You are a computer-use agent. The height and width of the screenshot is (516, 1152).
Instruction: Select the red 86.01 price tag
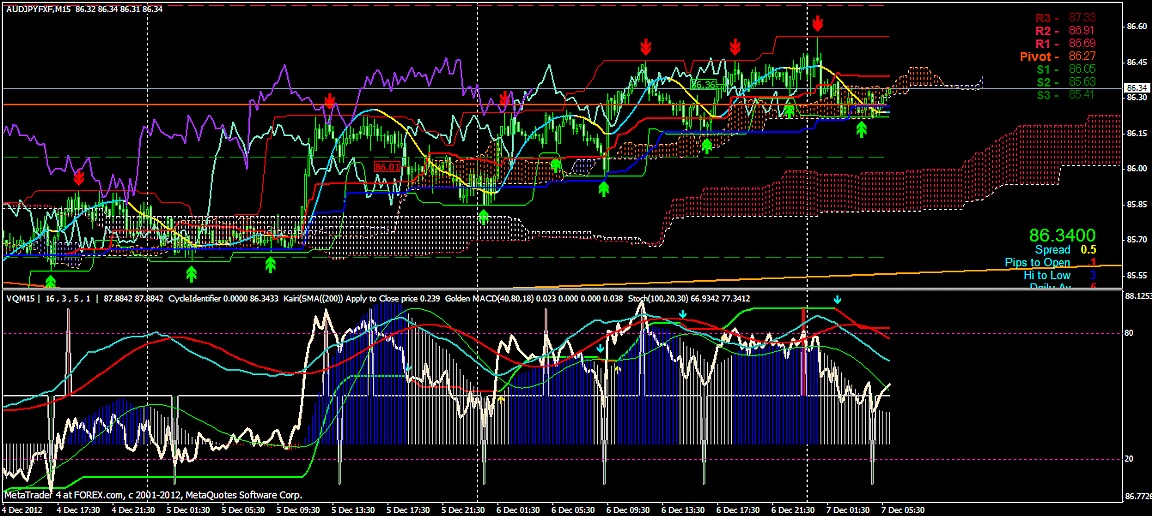(387, 166)
